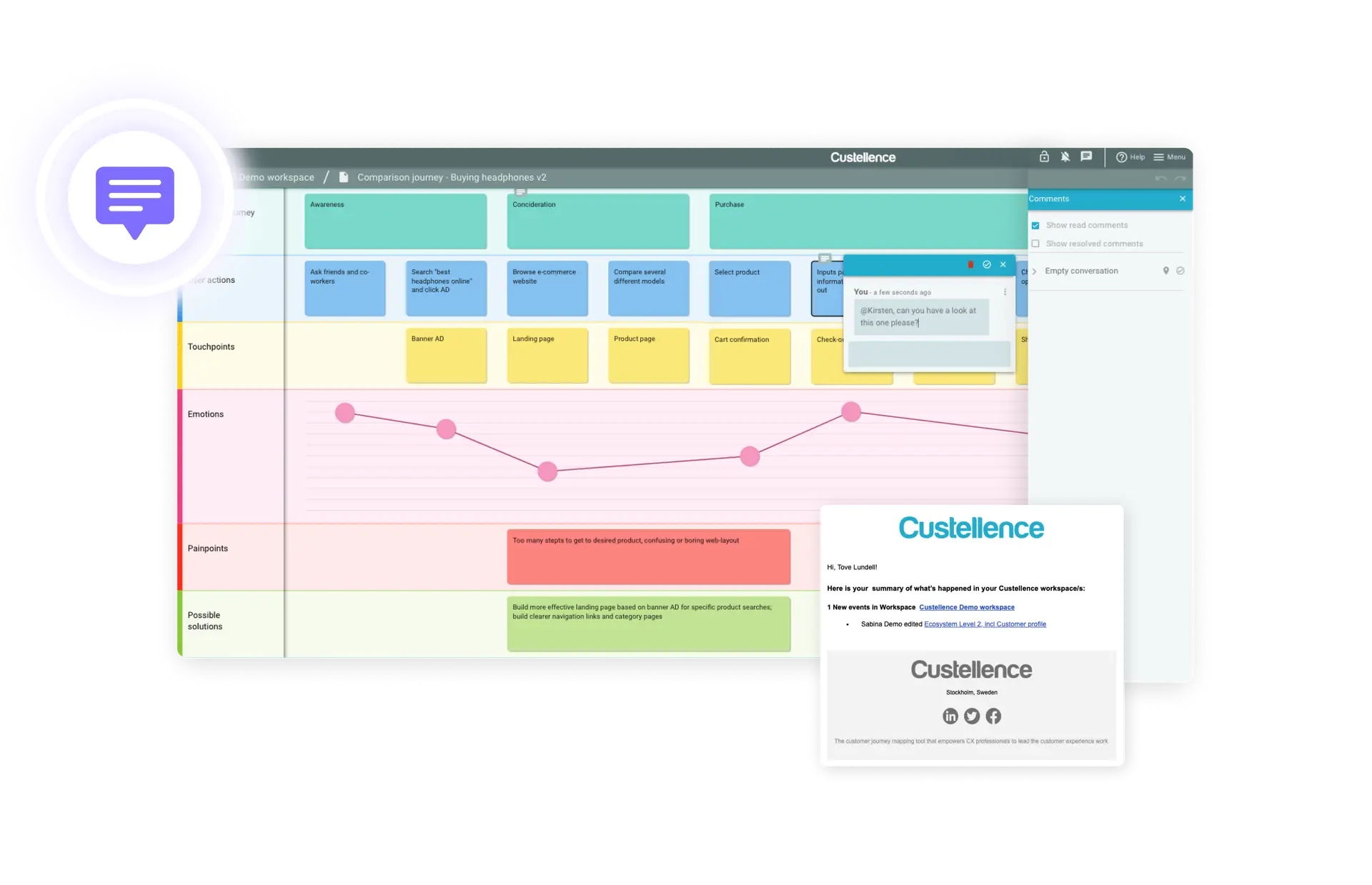
Task: Open Demo workspace breadcrumb
Action: [277, 177]
